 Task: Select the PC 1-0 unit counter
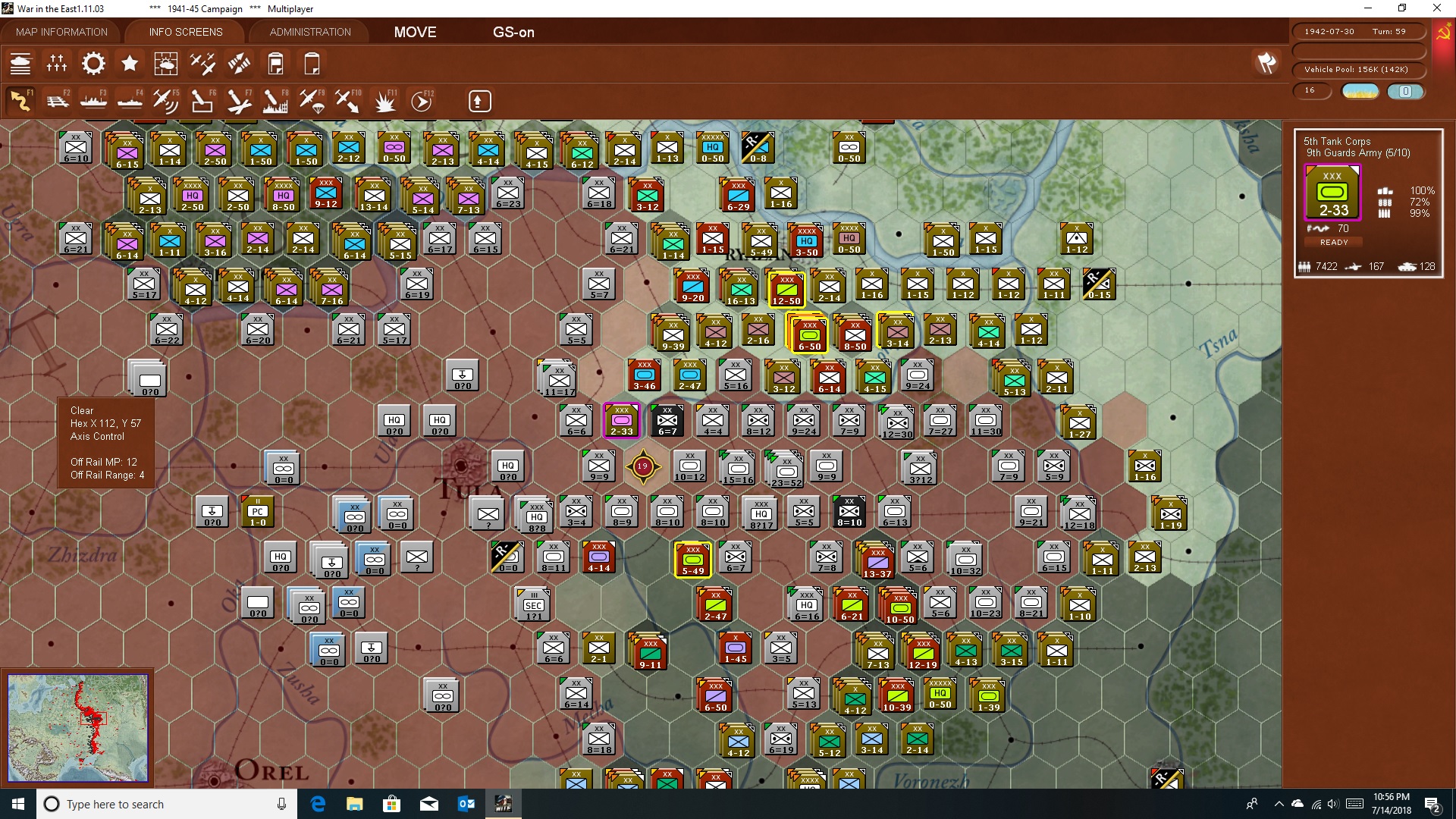[x=258, y=512]
